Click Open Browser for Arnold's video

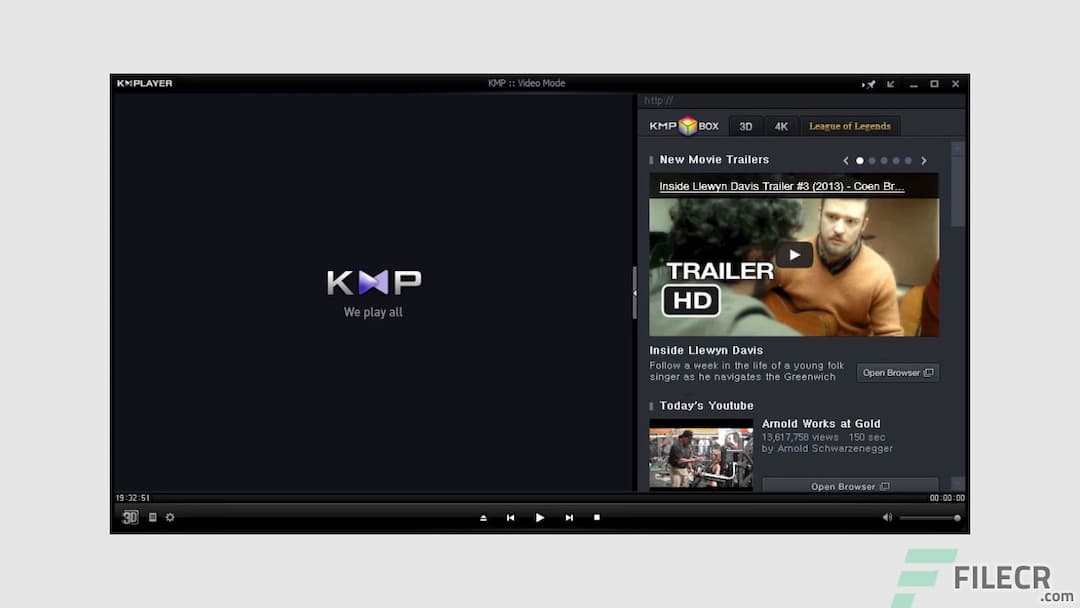point(849,486)
